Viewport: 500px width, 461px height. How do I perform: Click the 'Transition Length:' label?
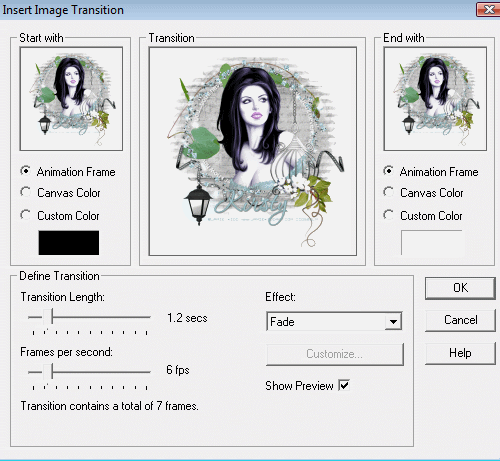tap(63, 297)
